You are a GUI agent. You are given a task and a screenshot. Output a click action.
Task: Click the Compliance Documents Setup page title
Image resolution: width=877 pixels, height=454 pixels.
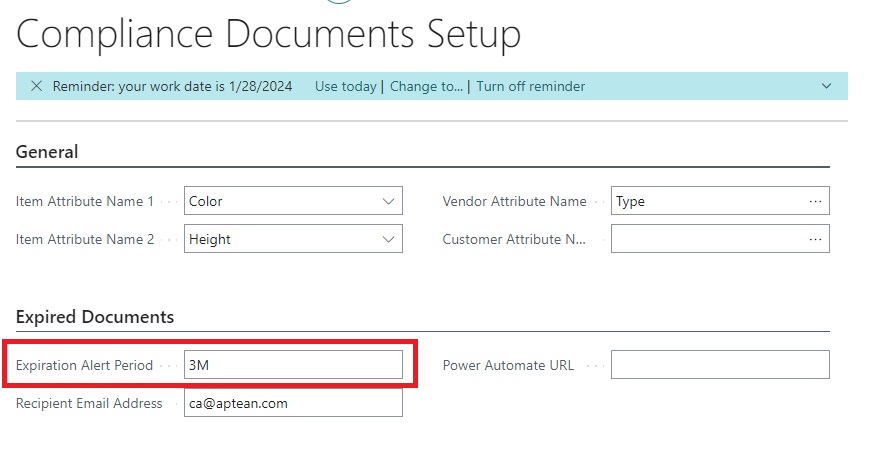(268, 34)
